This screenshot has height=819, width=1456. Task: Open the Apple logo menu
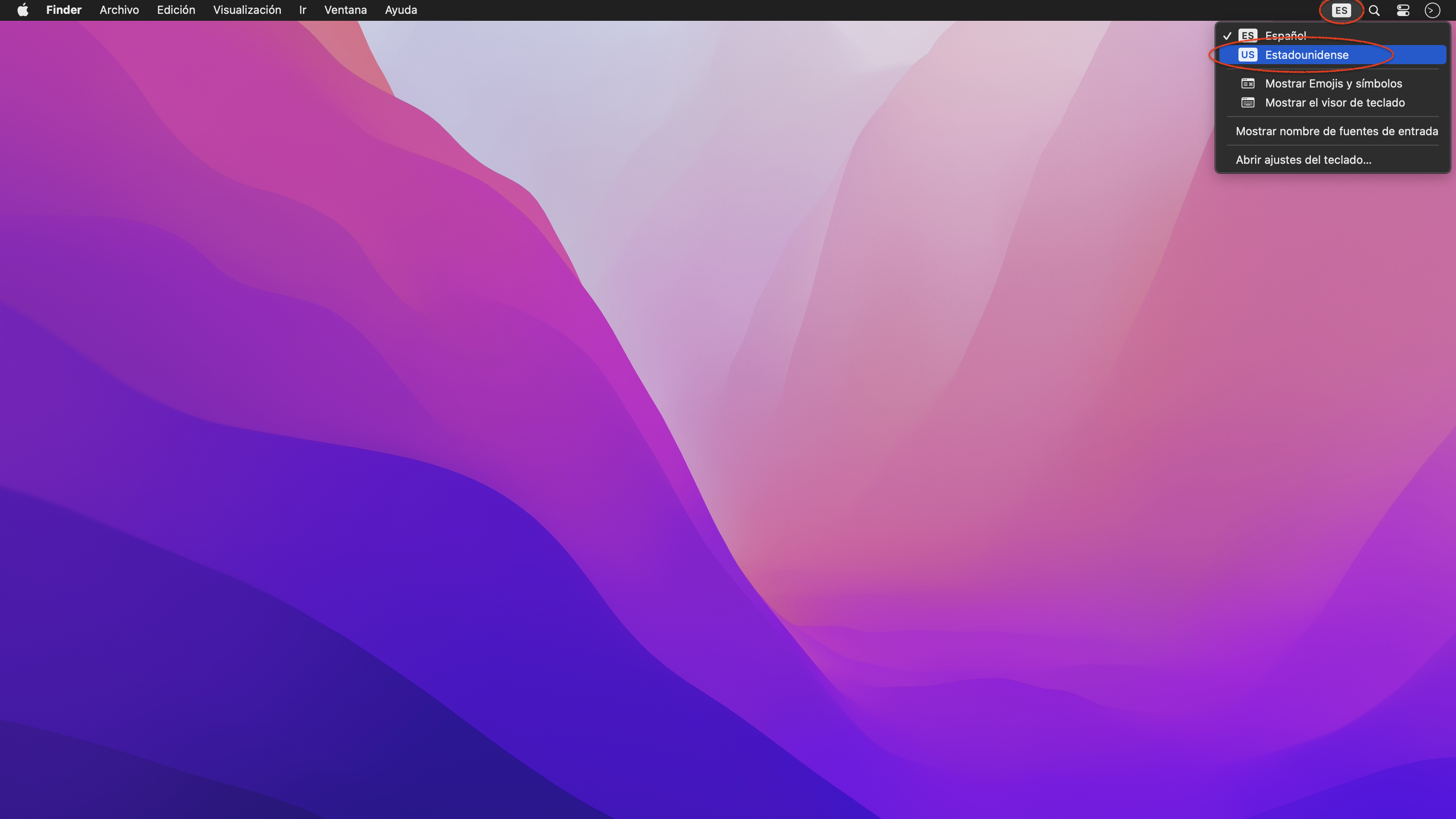23,10
